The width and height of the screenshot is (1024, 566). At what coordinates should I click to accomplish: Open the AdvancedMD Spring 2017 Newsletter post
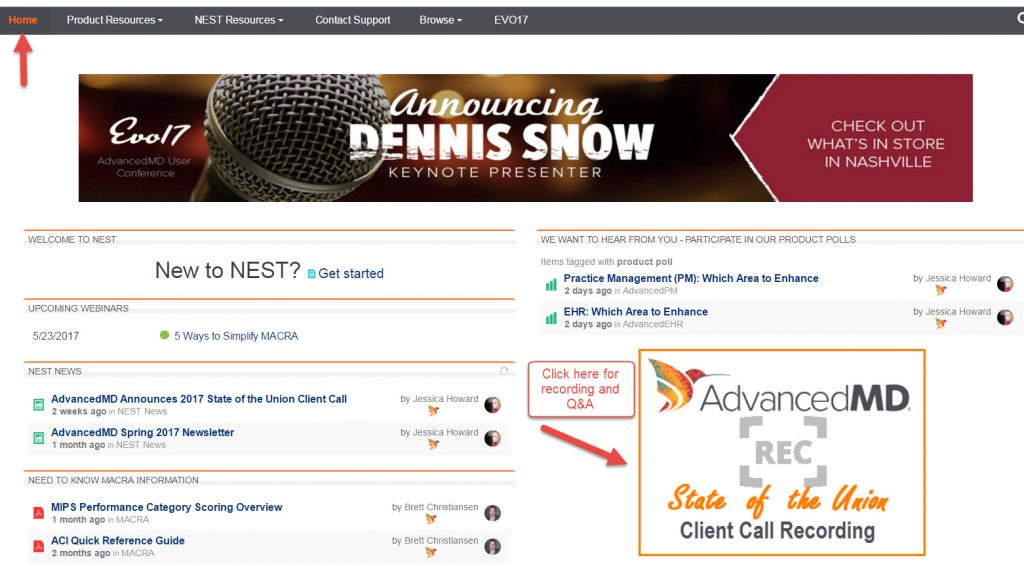click(x=142, y=432)
